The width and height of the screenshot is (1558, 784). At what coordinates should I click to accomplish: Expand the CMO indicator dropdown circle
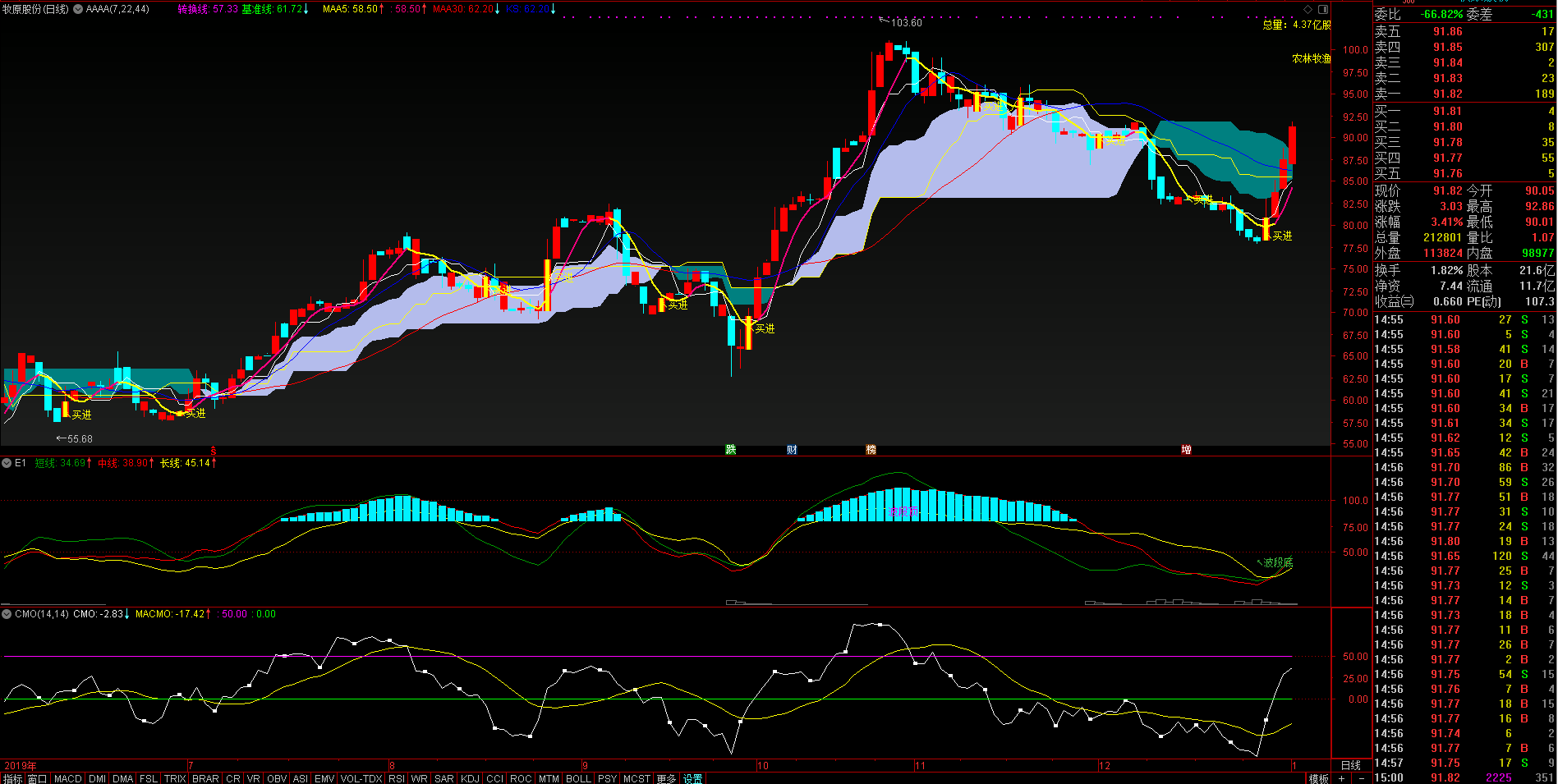coord(7,614)
